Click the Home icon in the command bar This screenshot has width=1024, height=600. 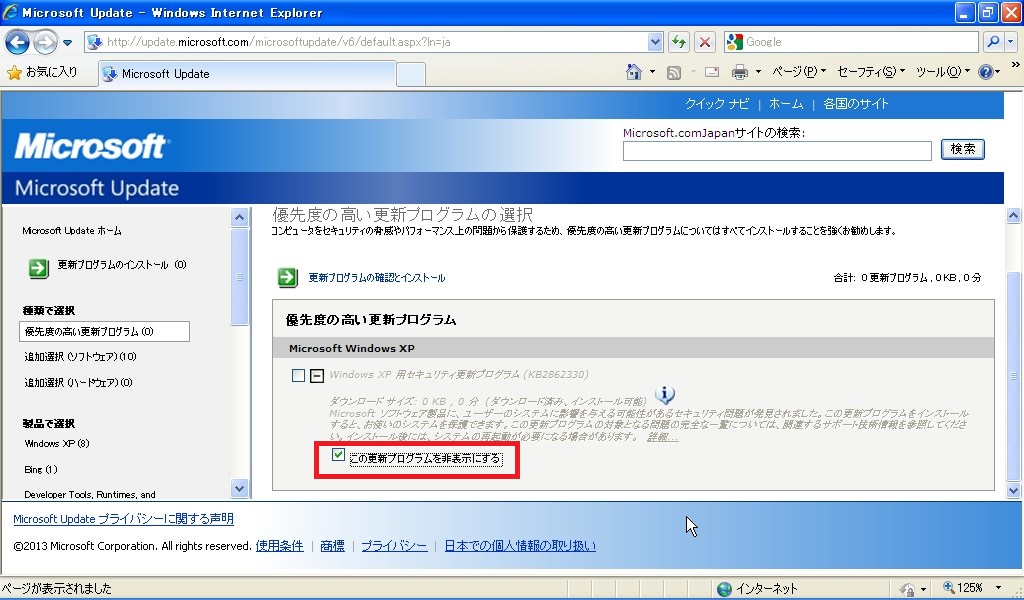[x=633, y=72]
